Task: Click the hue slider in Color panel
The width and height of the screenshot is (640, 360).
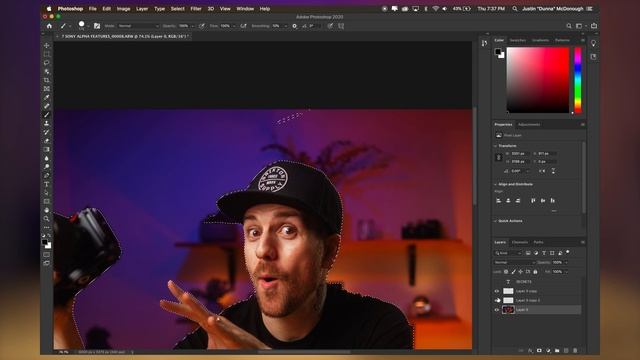Action: (x=578, y=80)
